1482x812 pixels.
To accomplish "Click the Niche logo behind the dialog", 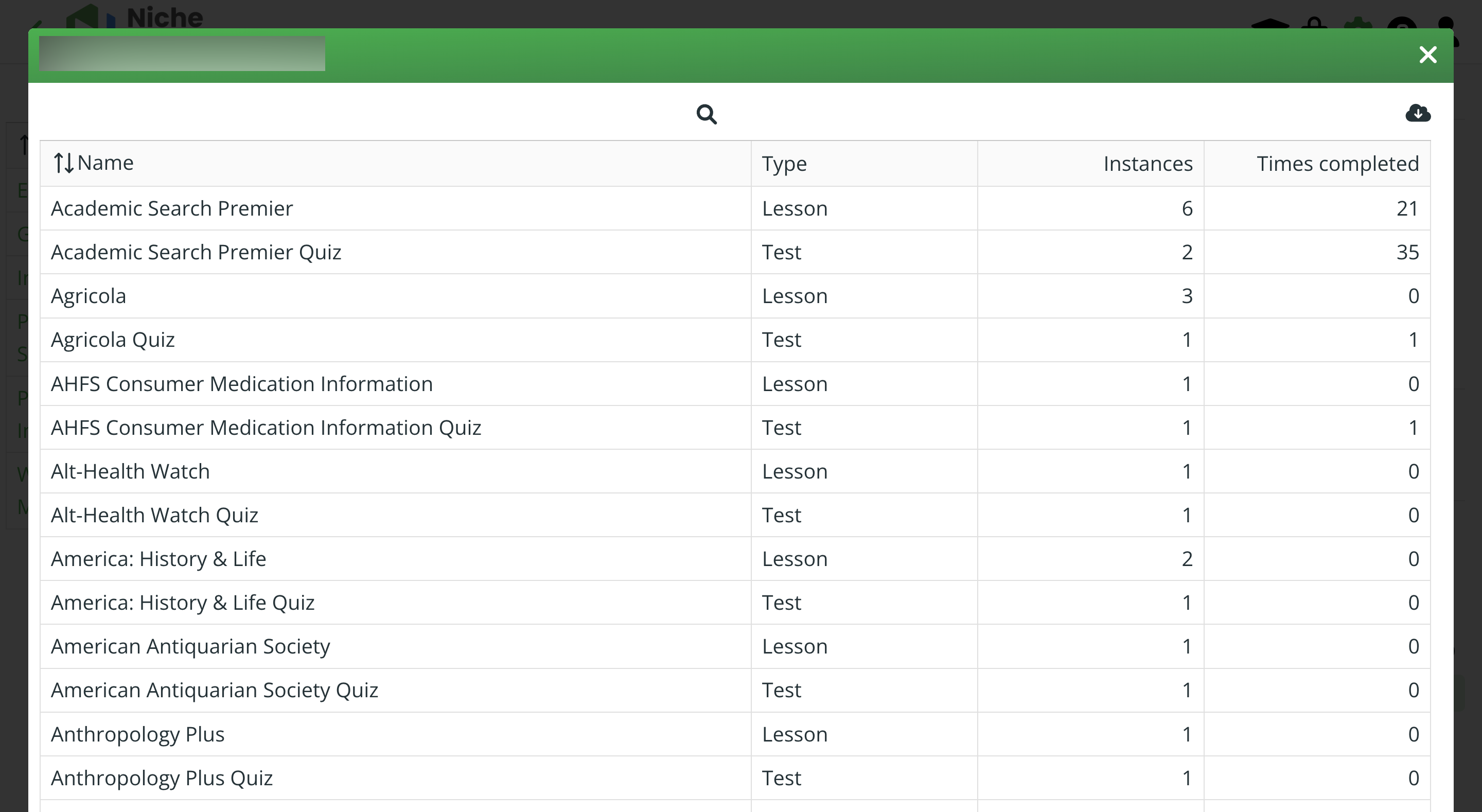I will click(135, 16).
